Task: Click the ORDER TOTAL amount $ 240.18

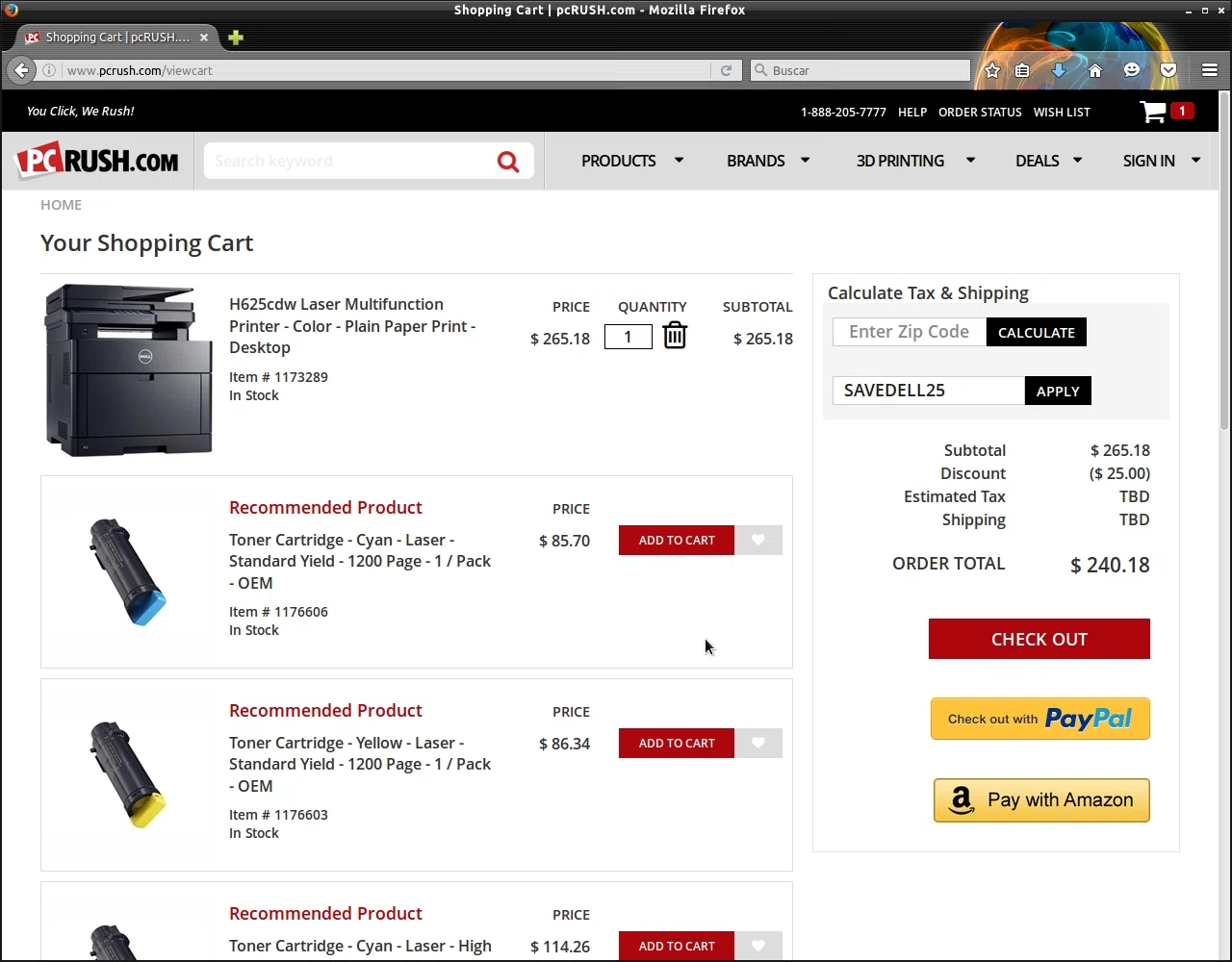Action: [1110, 565]
